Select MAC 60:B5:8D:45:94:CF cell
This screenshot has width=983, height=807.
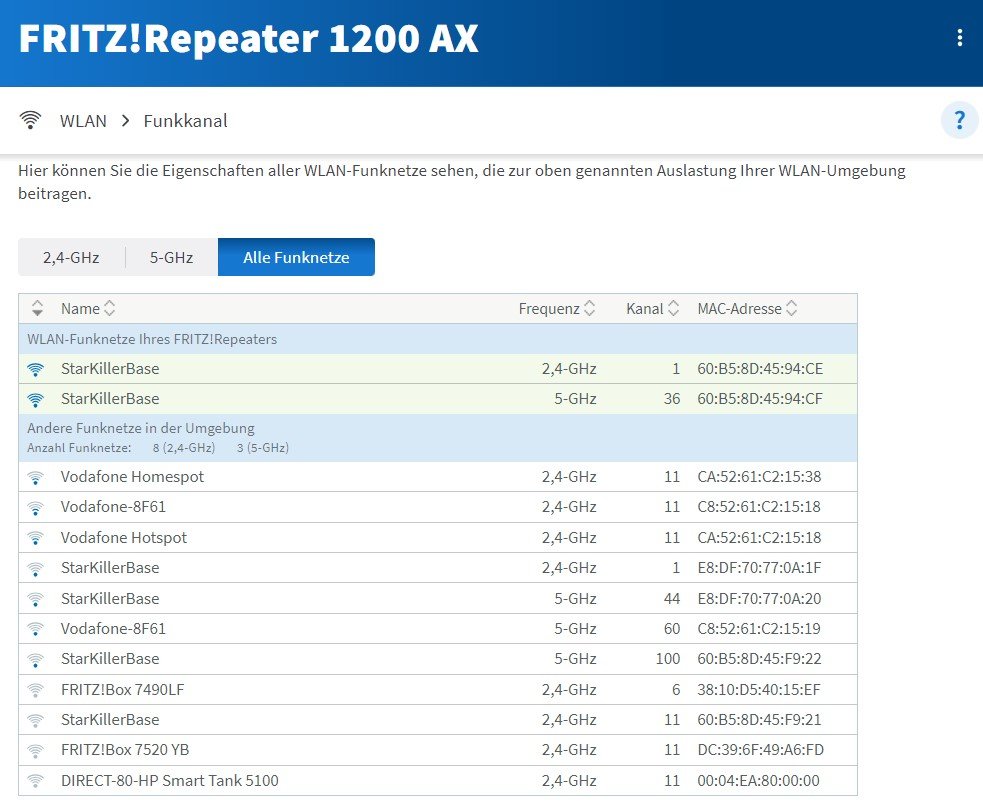760,399
